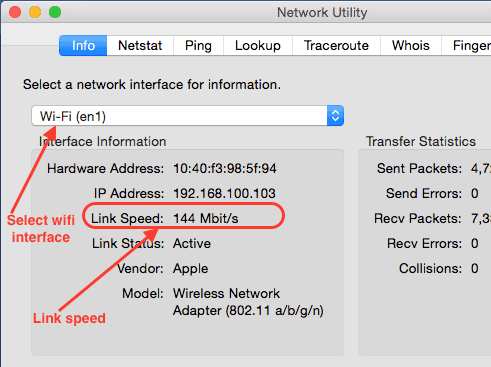Click the Recv Errors value 0
Image resolution: width=491 pixels, height=367 pixels.
[x=475, y=243]
